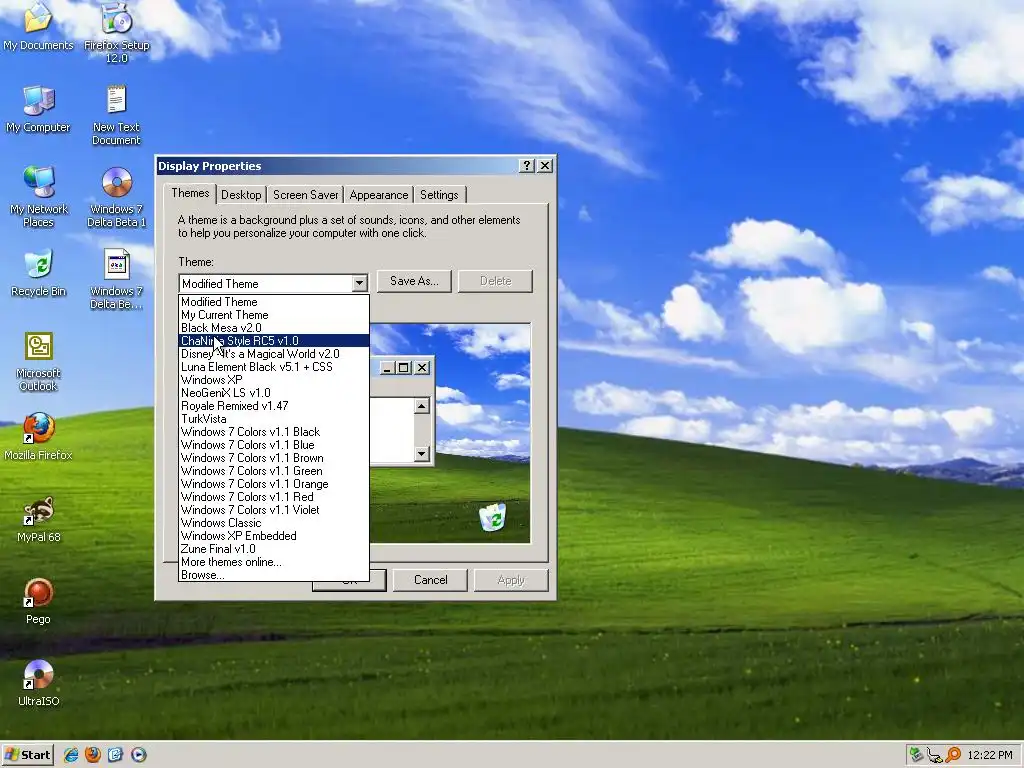The image size is (1024, 768).
Task: Choose the TurkVista theme
Action: [x=274, y=419]
